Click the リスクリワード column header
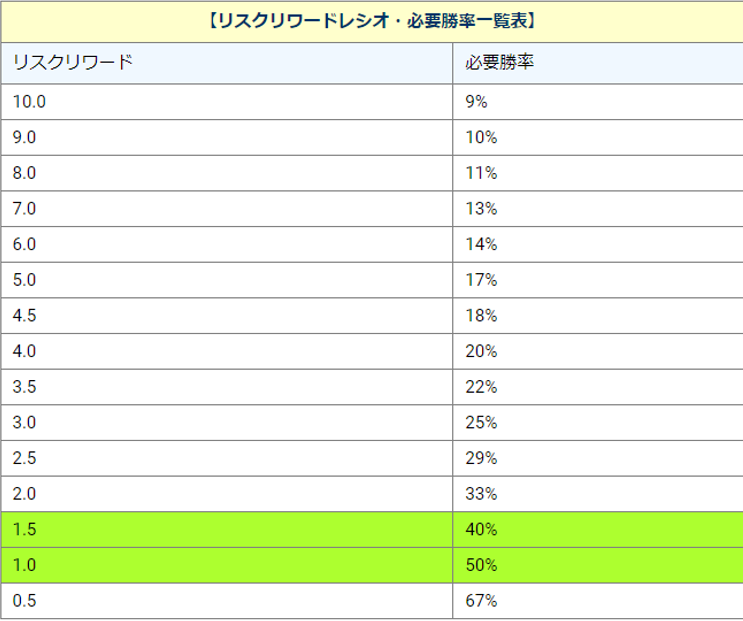Viewport: 743px width, 621px height. point(72,63)
